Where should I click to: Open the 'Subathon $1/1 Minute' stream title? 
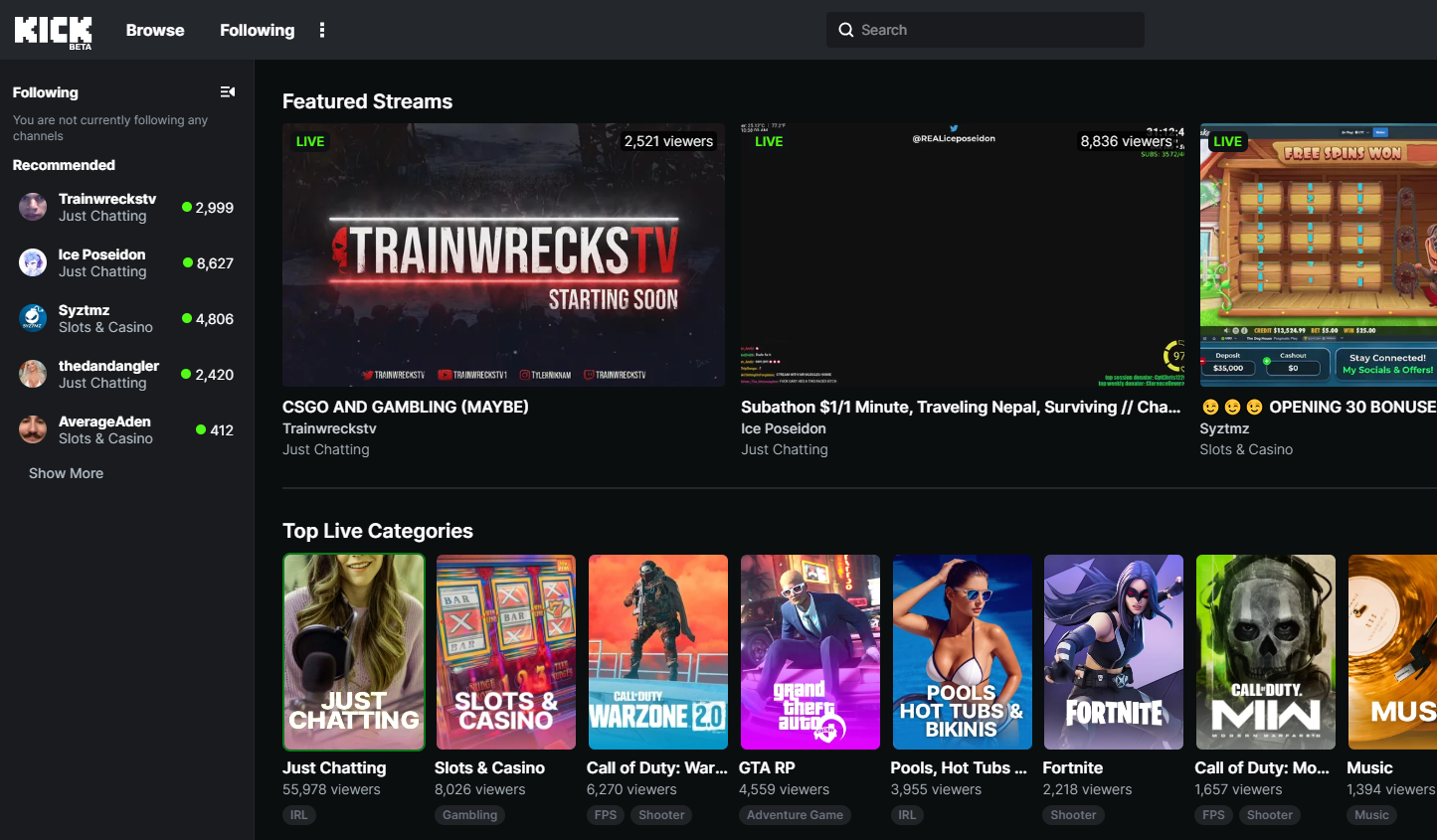coord(961,407)
